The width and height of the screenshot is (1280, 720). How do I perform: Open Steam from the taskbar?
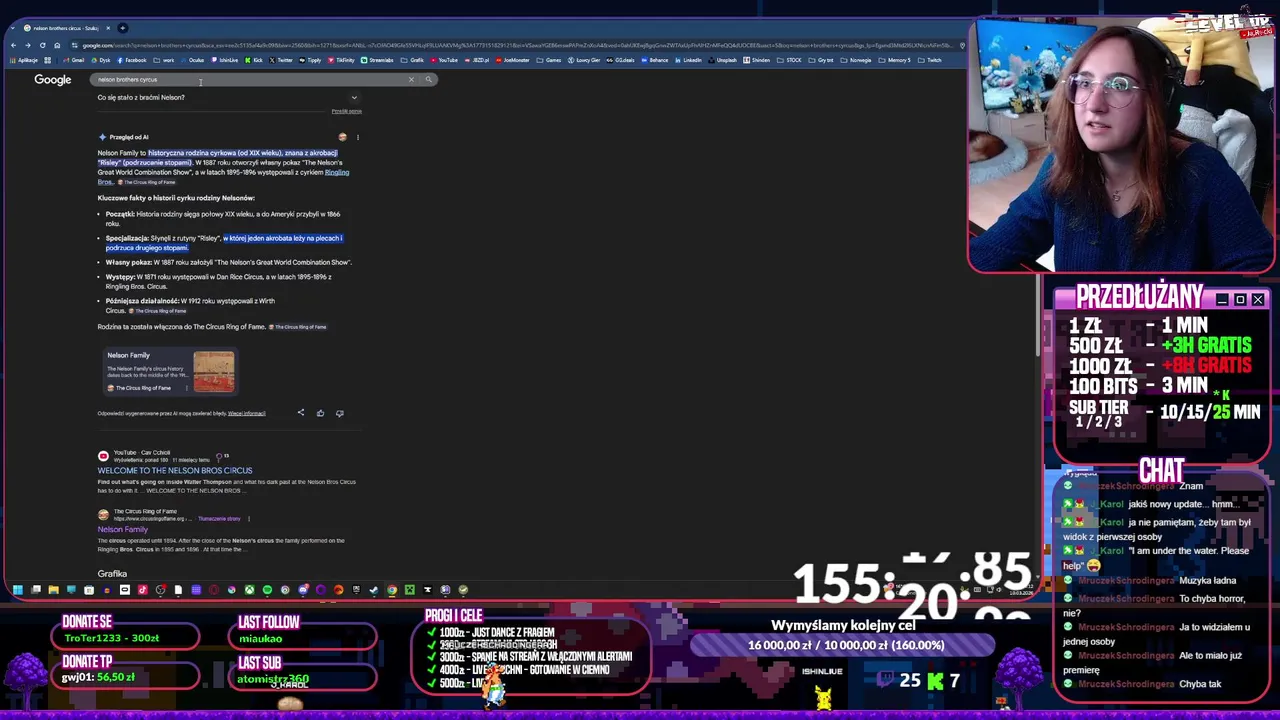click(374, 590)
